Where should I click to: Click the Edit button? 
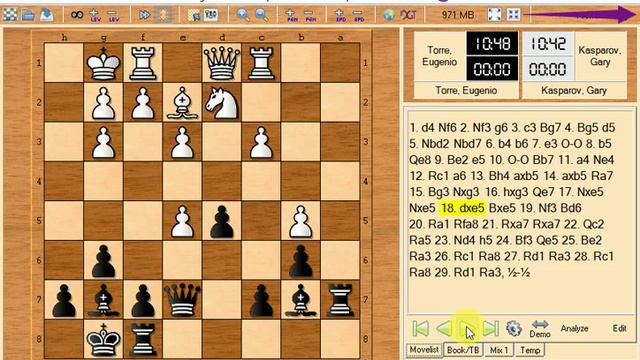(x=619, y=328)
